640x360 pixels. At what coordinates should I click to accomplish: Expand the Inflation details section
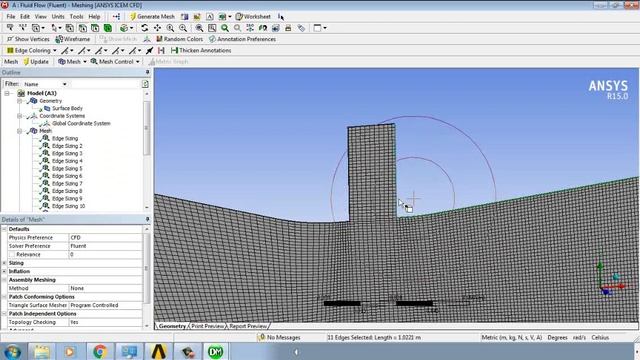click(x=4, y=271)
